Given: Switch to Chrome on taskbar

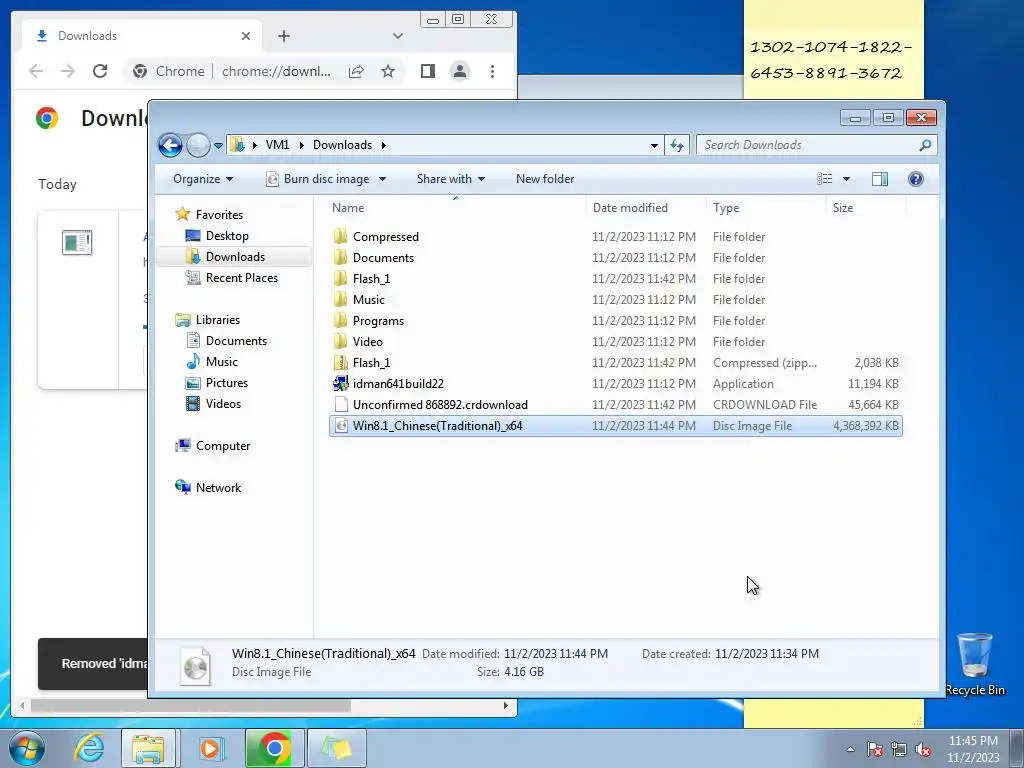Looking at the screenshot, I should pos(274,748).
